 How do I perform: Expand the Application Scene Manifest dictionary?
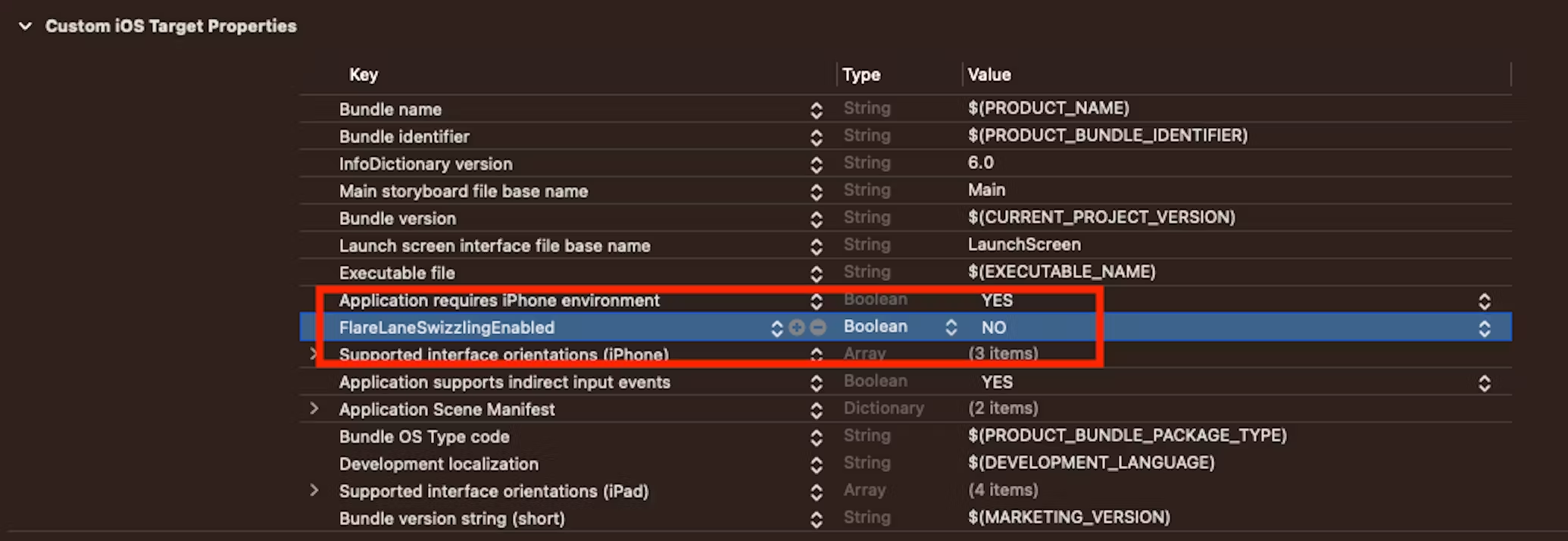coord(314,409)
